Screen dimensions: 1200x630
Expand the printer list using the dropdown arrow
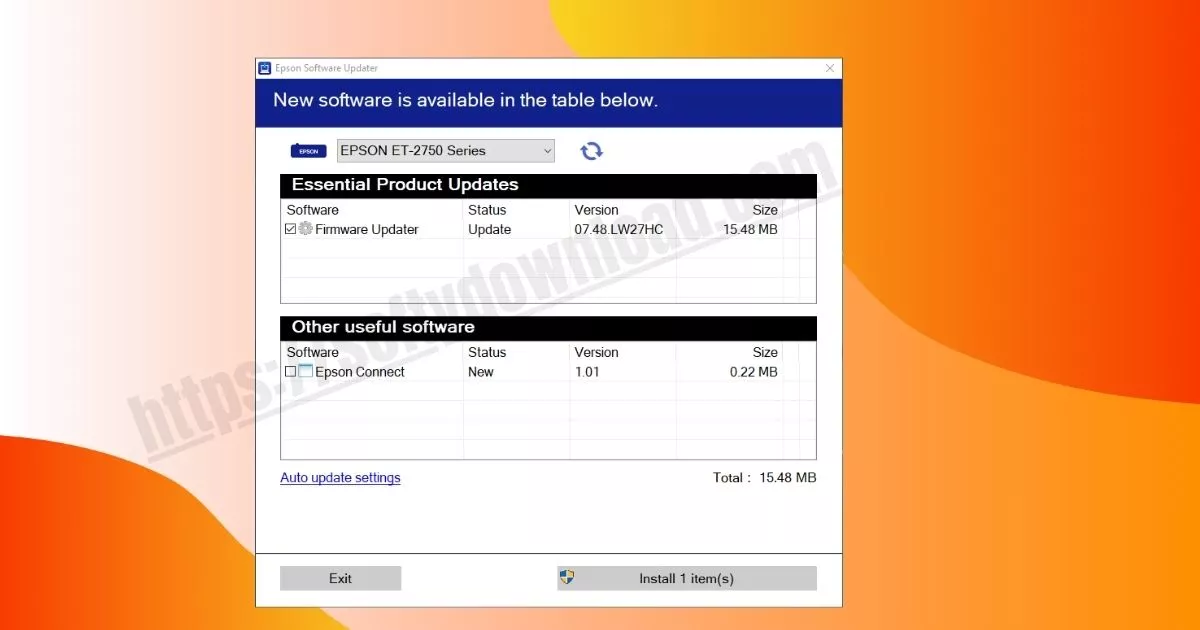click(547, 151)
